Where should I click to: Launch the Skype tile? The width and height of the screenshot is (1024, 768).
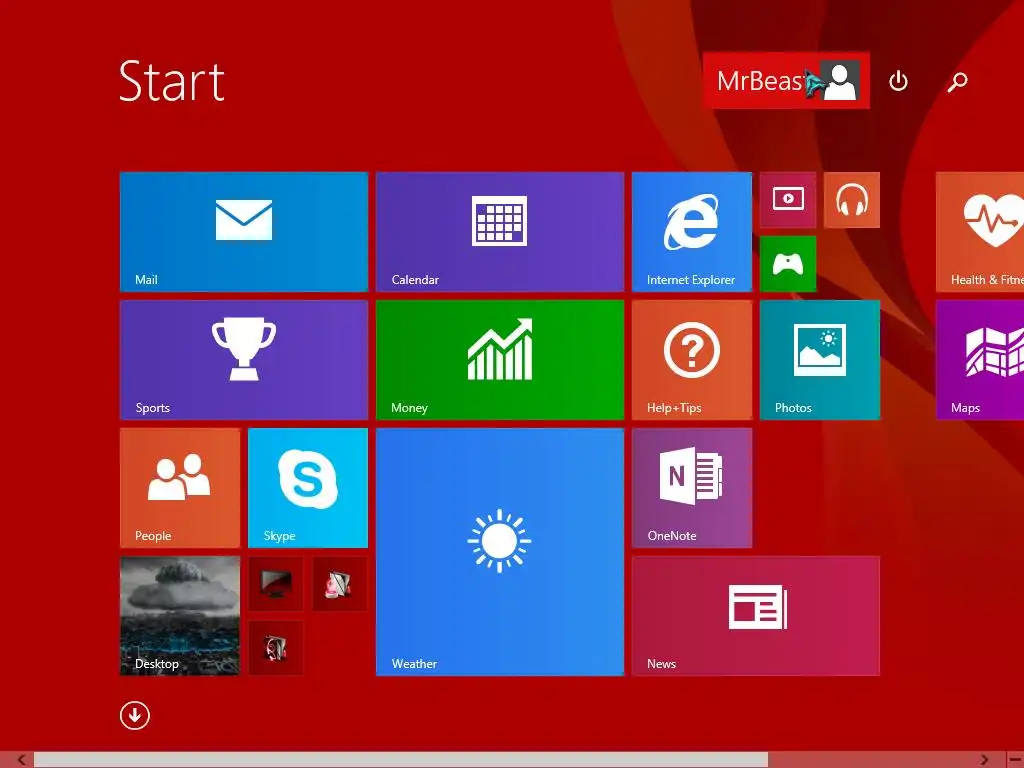308,488
